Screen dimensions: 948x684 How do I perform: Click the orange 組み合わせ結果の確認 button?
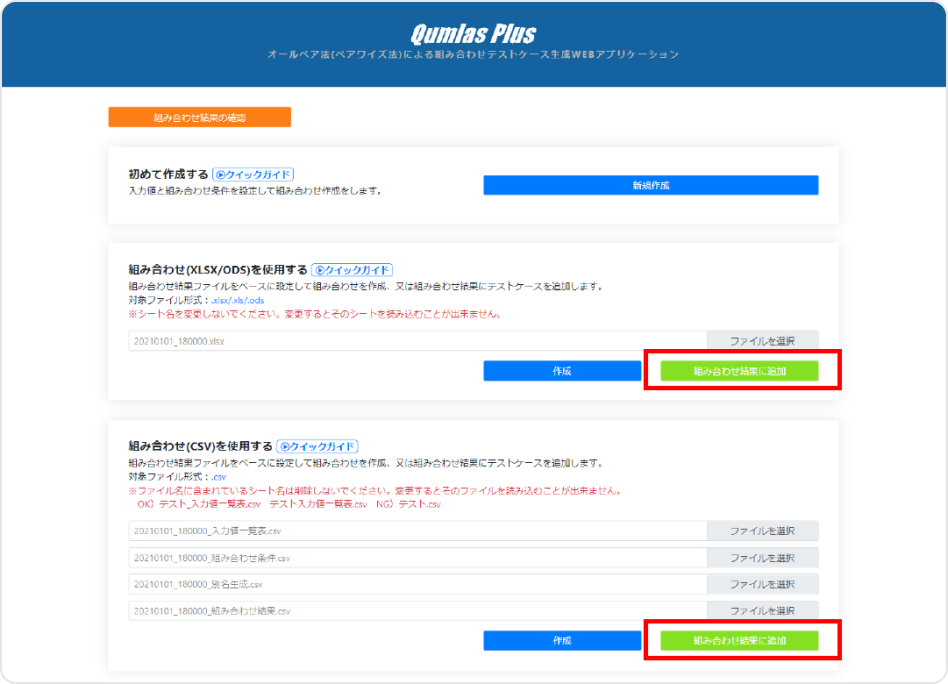[x=199, y=118]
